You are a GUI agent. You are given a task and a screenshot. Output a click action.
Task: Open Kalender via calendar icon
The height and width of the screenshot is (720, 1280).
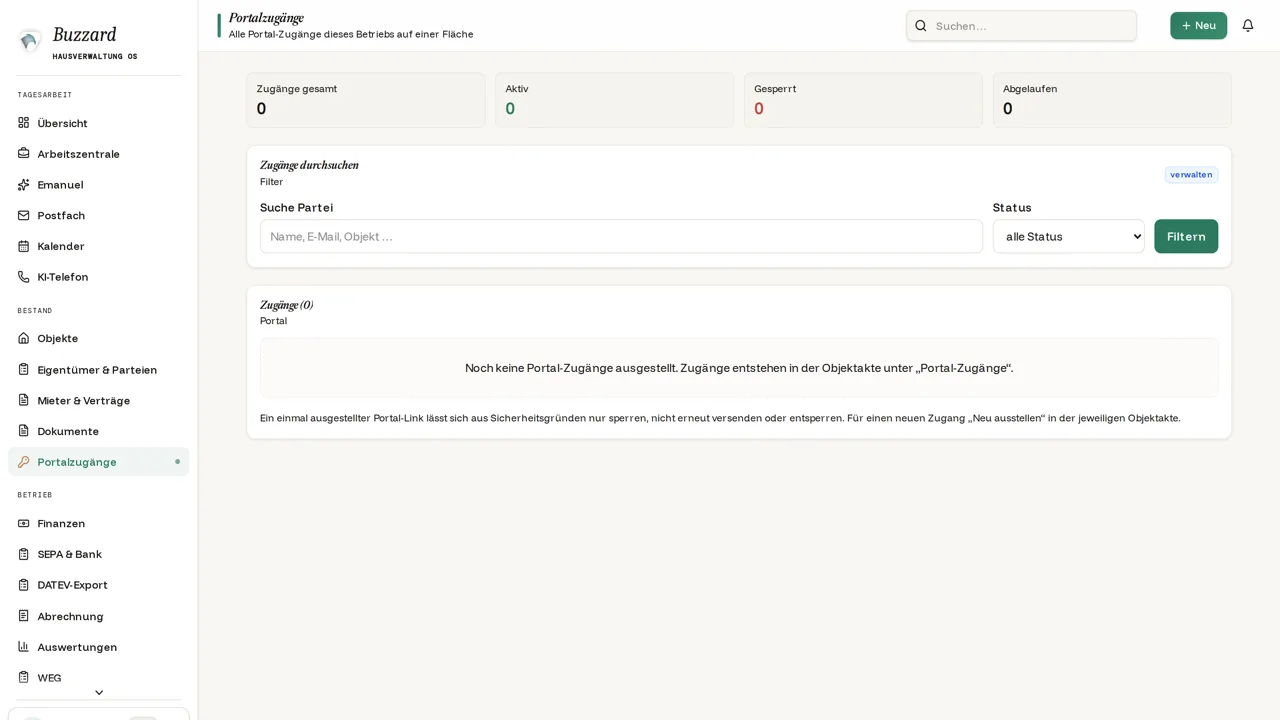23,246
